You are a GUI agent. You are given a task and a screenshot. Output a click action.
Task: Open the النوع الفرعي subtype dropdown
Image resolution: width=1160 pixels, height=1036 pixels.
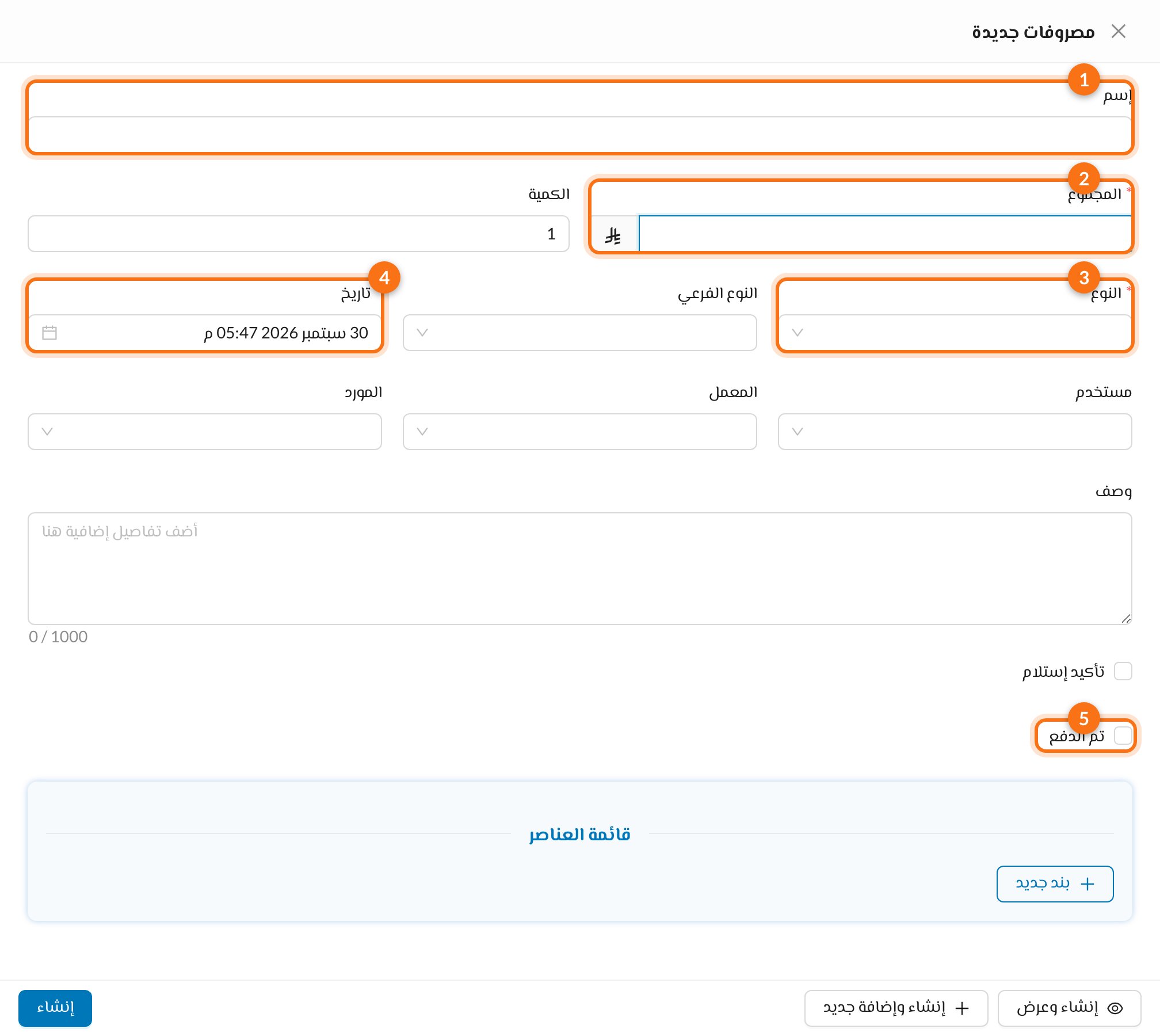[x=580, y=333]
